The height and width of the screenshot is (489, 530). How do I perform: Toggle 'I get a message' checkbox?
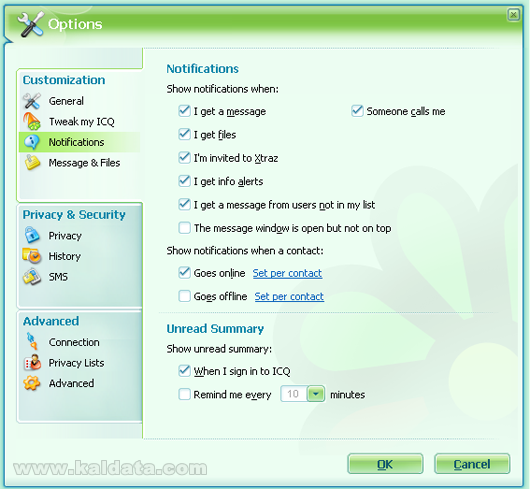pos(184,111)
